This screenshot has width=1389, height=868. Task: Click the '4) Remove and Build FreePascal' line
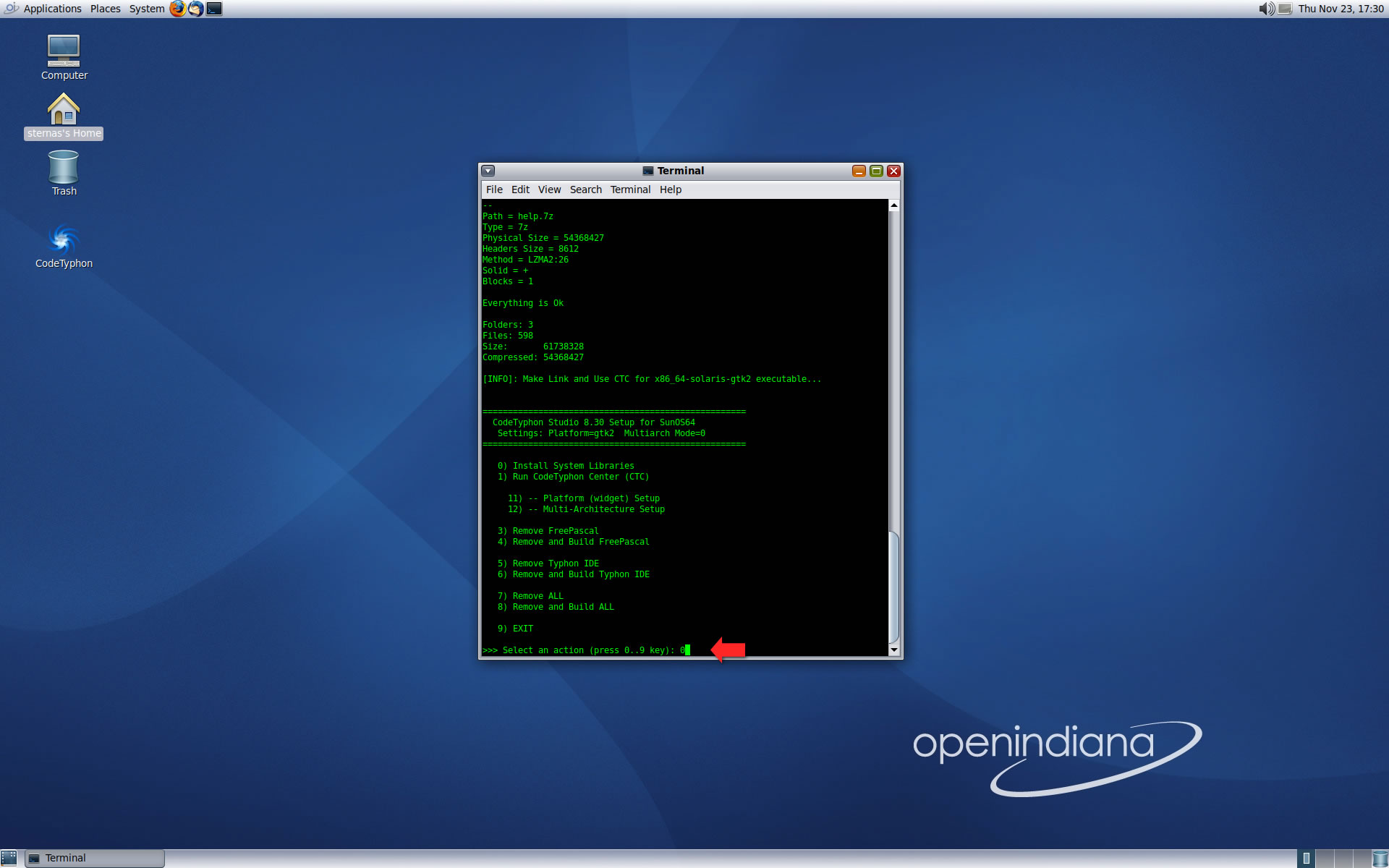573,542
